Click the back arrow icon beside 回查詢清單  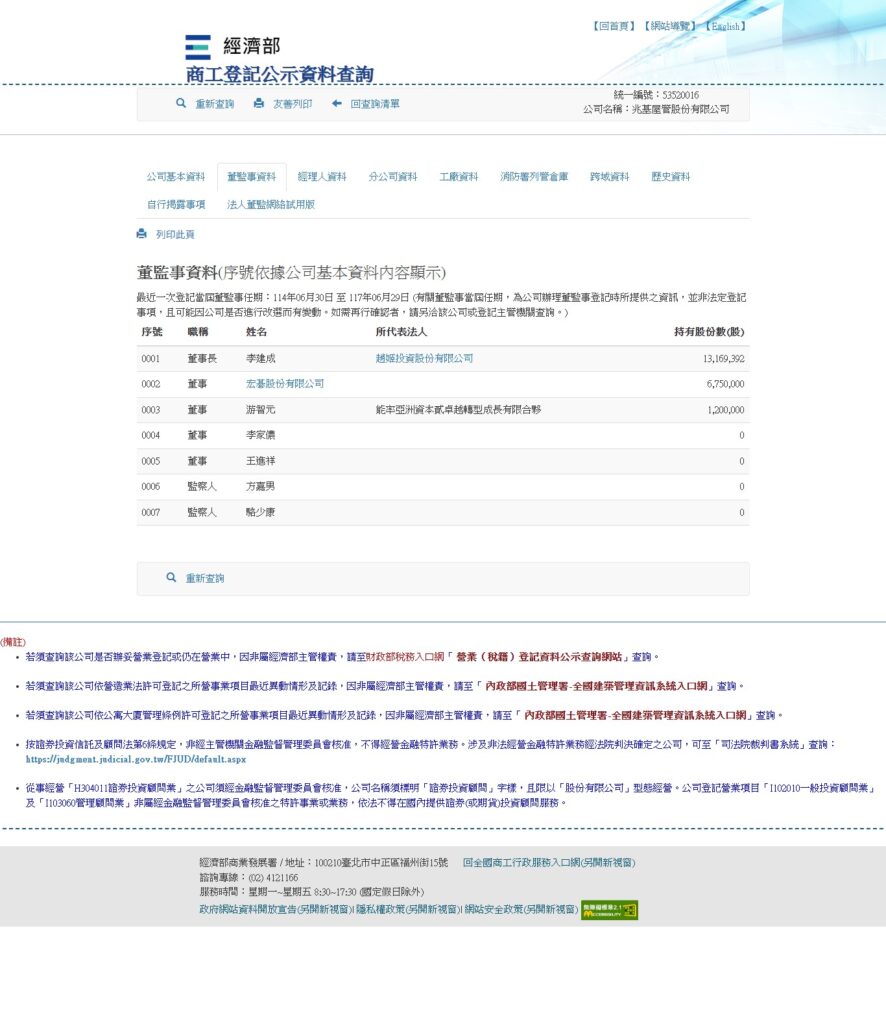click(337, 103)
